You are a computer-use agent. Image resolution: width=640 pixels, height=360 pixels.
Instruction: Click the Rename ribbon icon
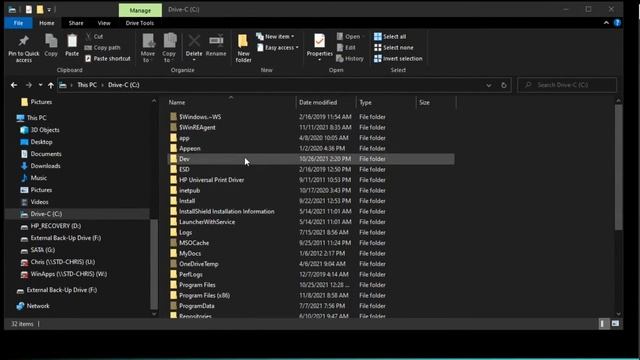tap(216, 46)
